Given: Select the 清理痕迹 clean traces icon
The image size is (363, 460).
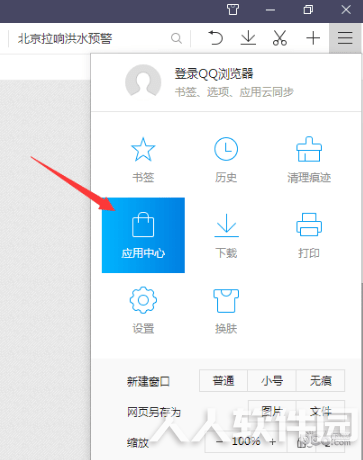Looking at the screenshot, I should pyautogui.click(x=309, y=149).
